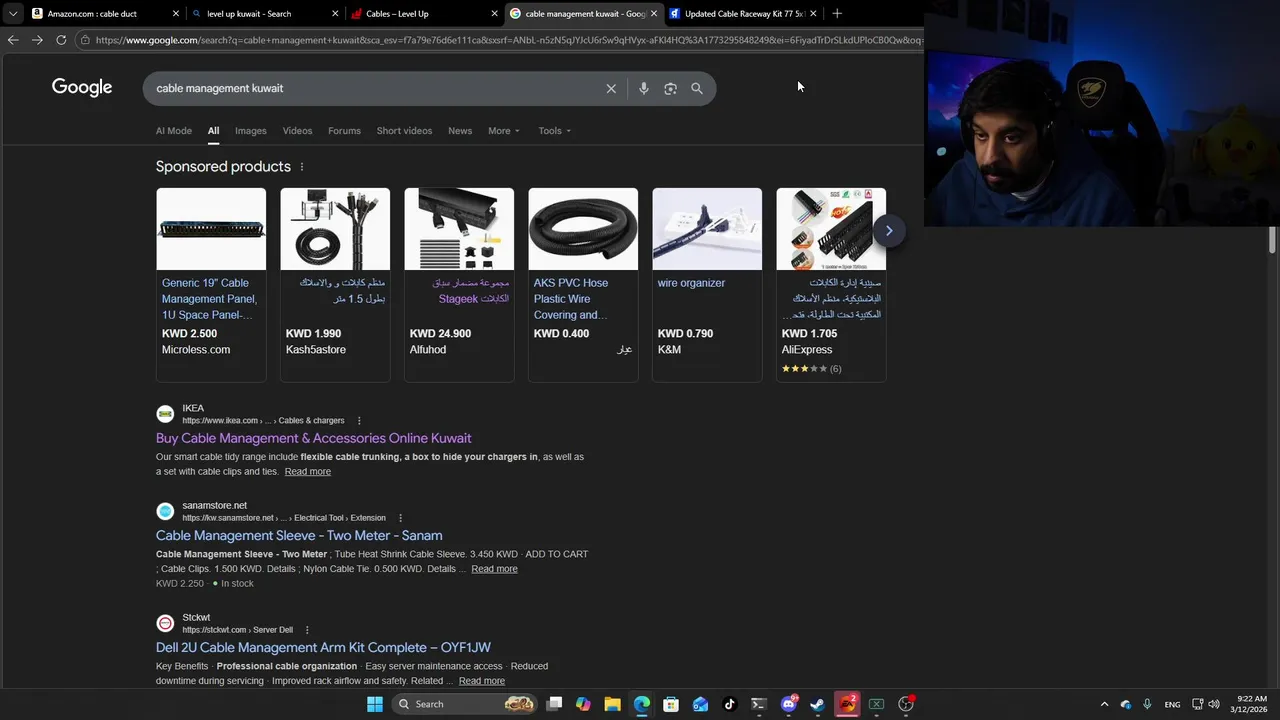Close the Cables – Level Up tab

point(494,14)
